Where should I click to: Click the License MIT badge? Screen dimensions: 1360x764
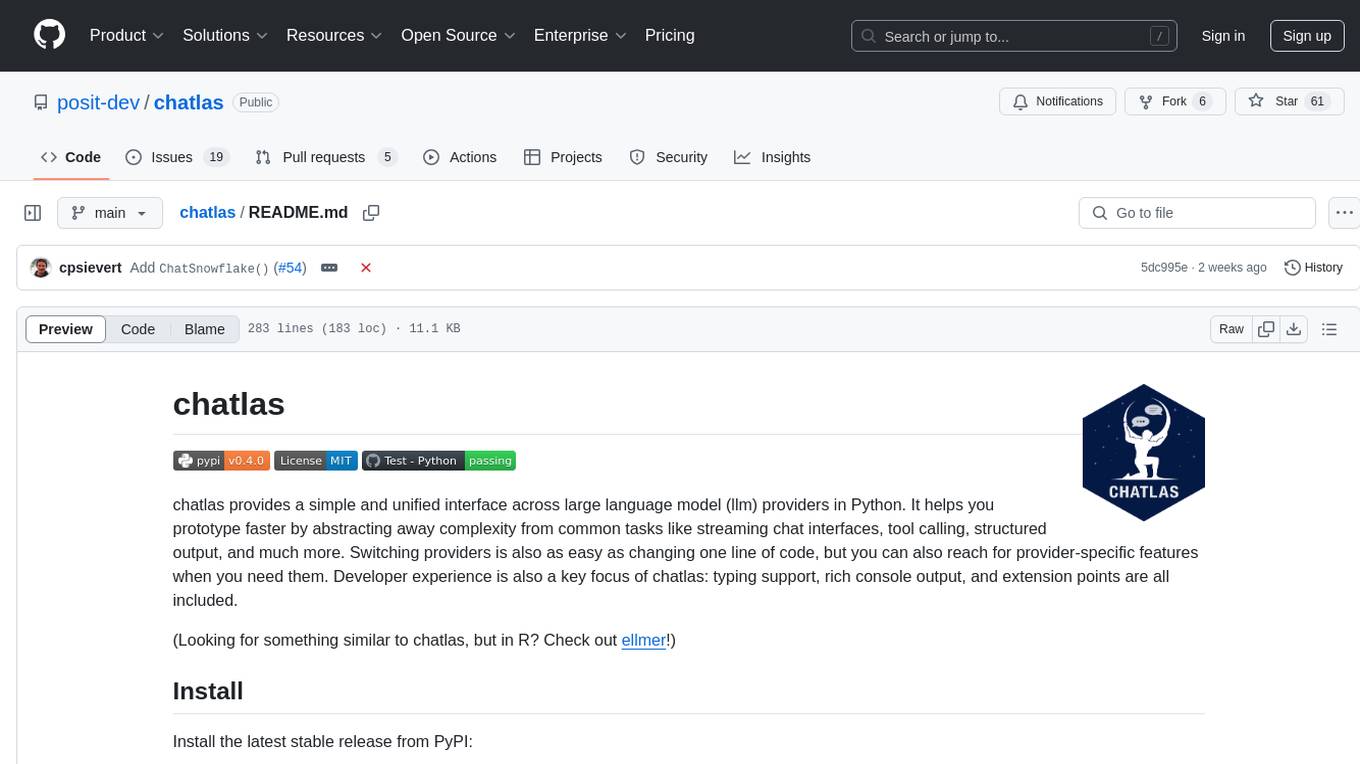(x=315, y=460)
